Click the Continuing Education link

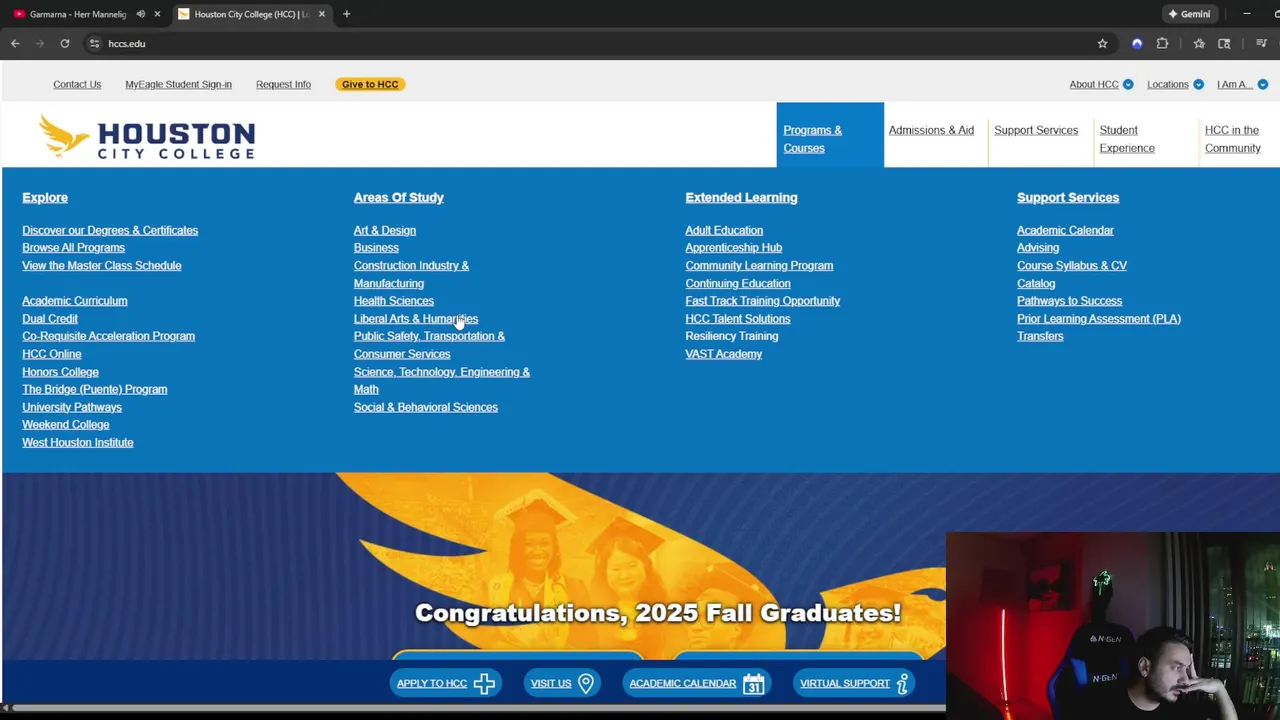(738, 283)
